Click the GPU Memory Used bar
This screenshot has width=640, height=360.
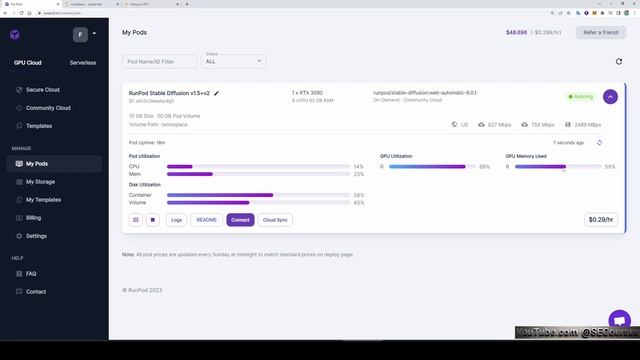pyautogui.click(x=558, y=167)
